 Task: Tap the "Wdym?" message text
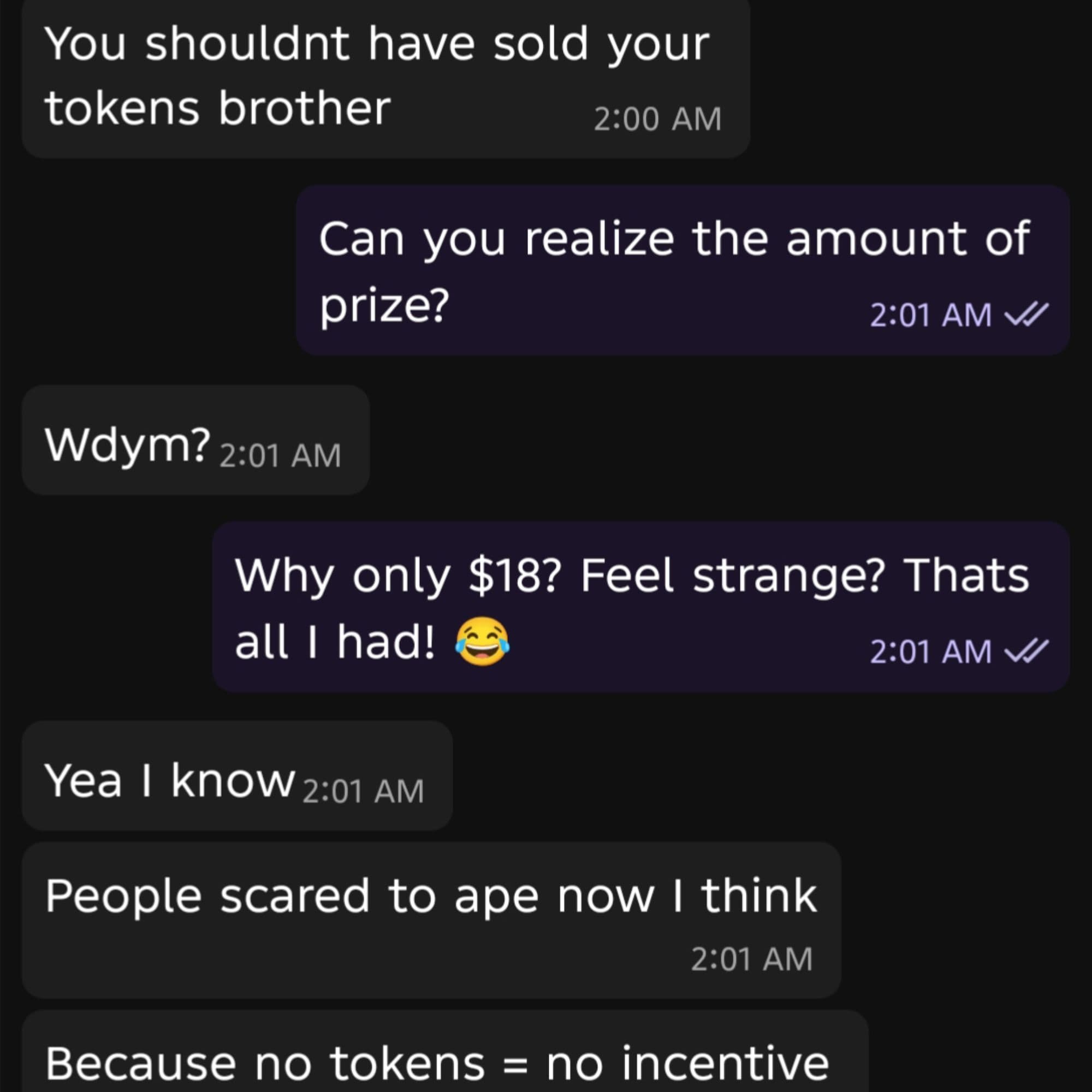click(x=127, y=445)
